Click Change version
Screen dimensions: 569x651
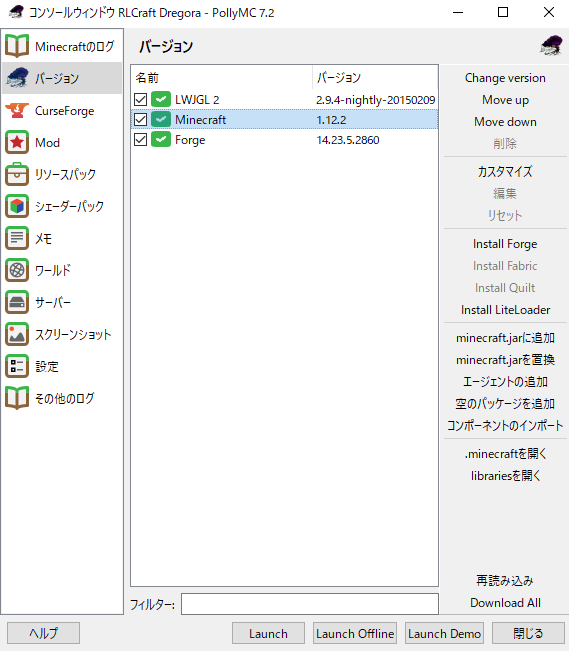505,78
